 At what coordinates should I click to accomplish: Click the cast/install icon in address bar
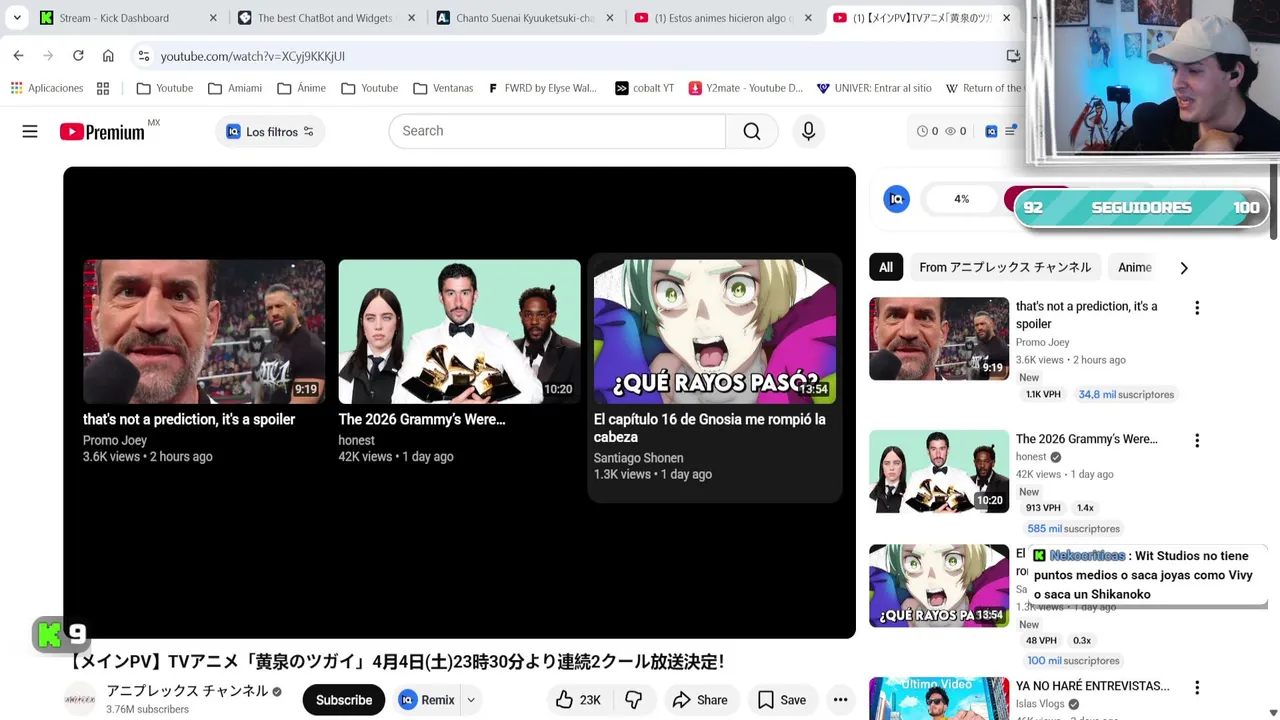[x=1013, y=56]
